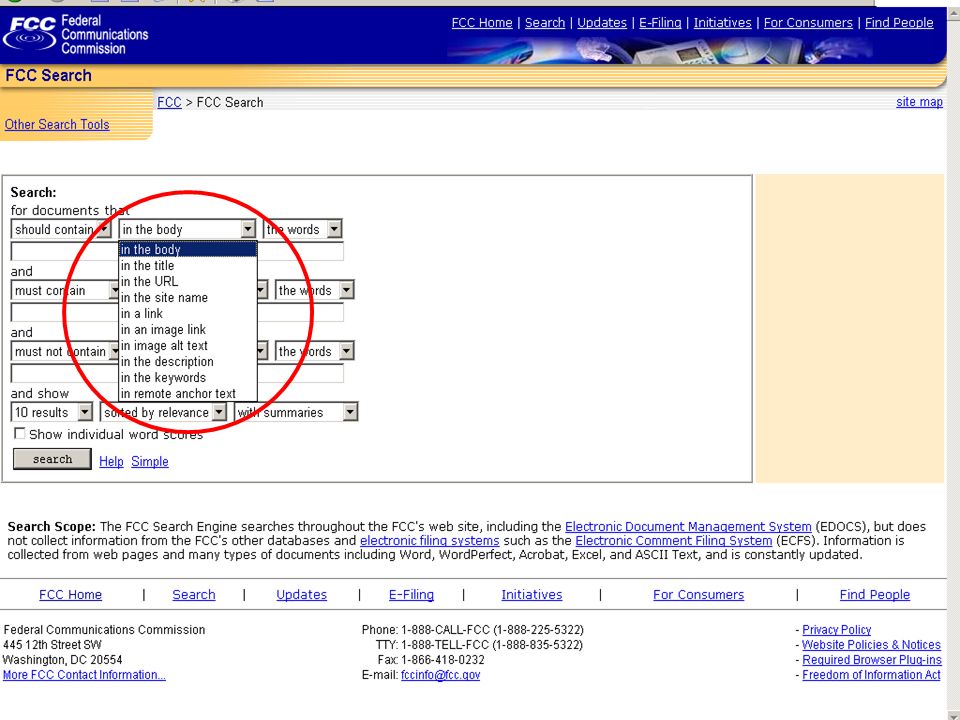This screenshot has height=720, width=960.
Task: Open For Consumers in top navigation
Action: pyautogui.click(x=808, y=23)
